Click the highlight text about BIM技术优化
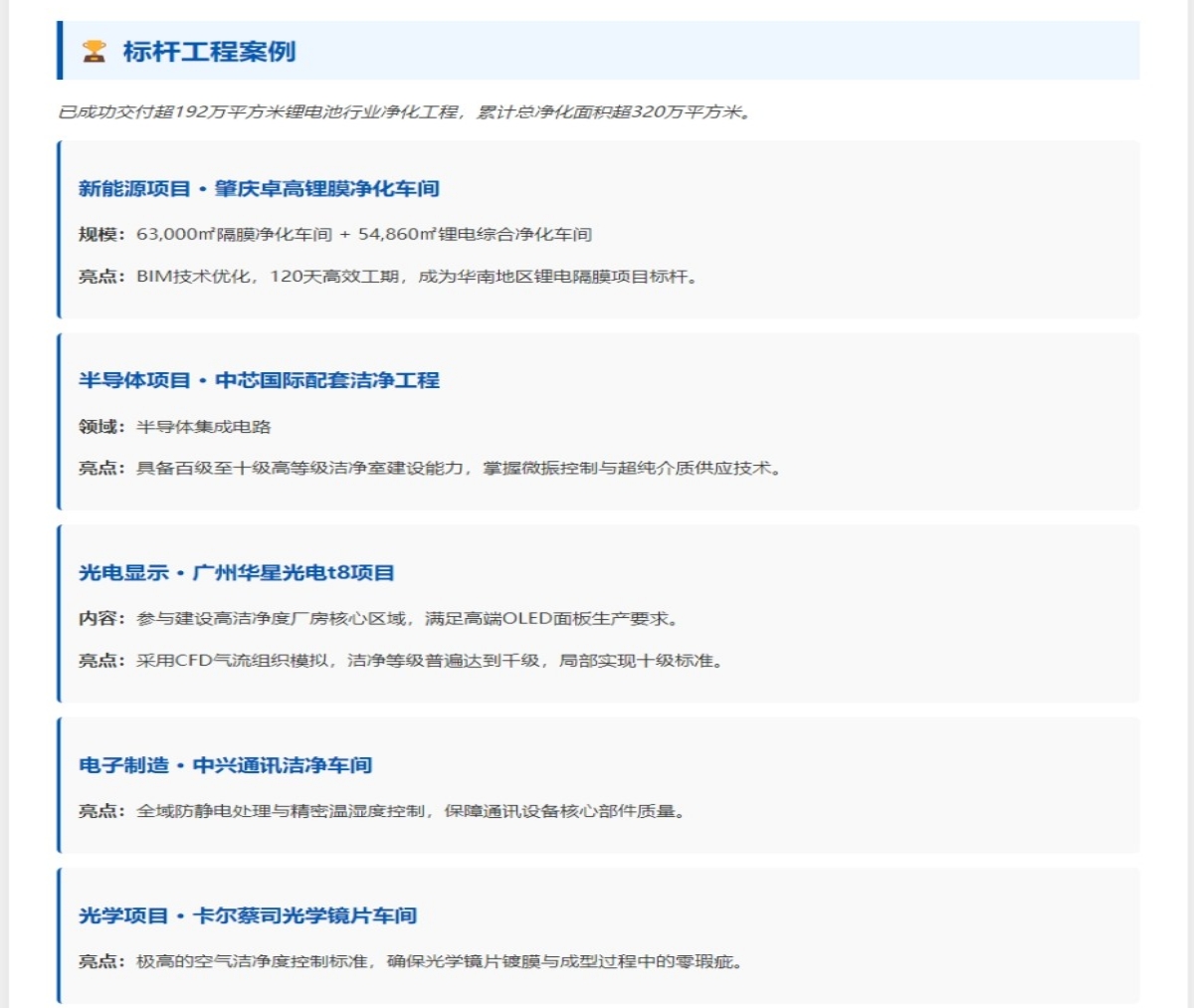The image size is (1194, 1008). pyautogui.click(x=418, y=277)
